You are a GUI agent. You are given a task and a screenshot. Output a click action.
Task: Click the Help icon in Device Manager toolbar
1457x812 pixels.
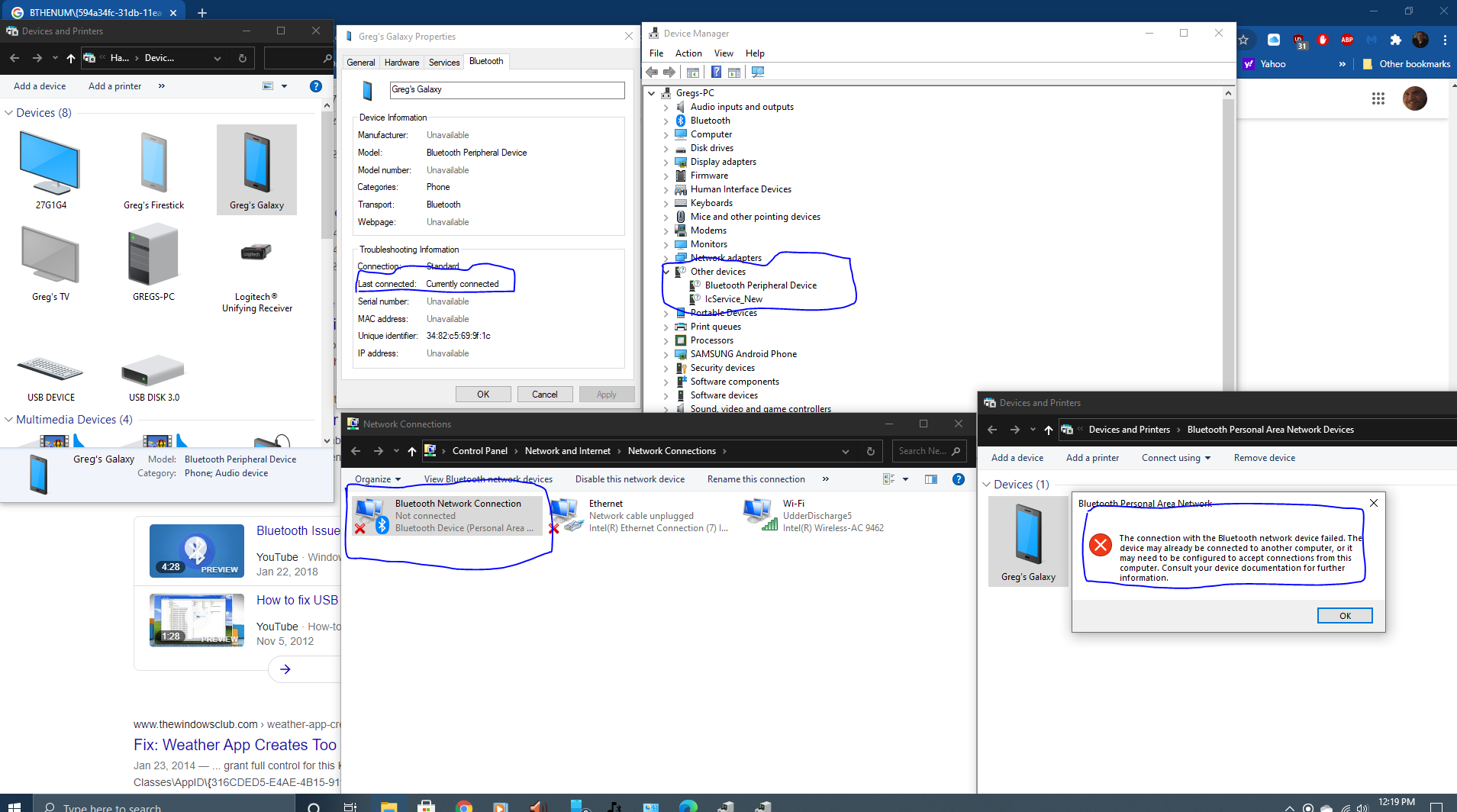pyautogui.click(x=716, y=72)
